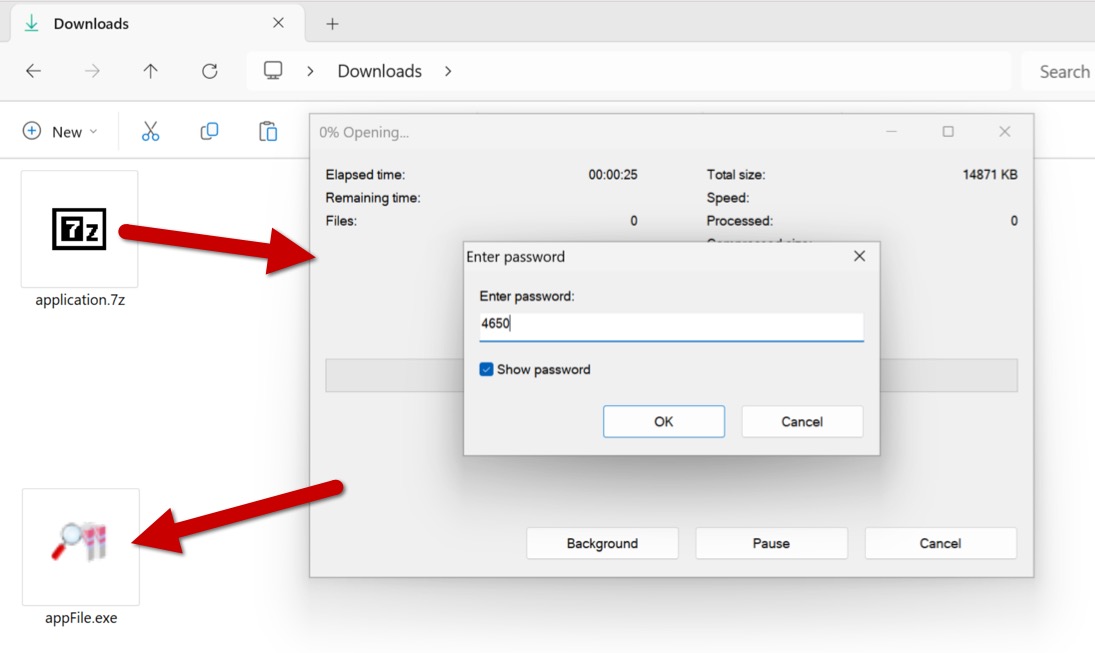
Task: Click the This PC monitor icon
Action: tap(273, 71)
